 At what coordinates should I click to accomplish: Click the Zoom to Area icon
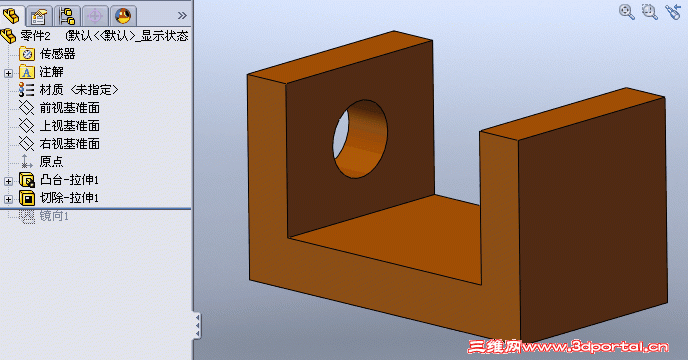649,12
